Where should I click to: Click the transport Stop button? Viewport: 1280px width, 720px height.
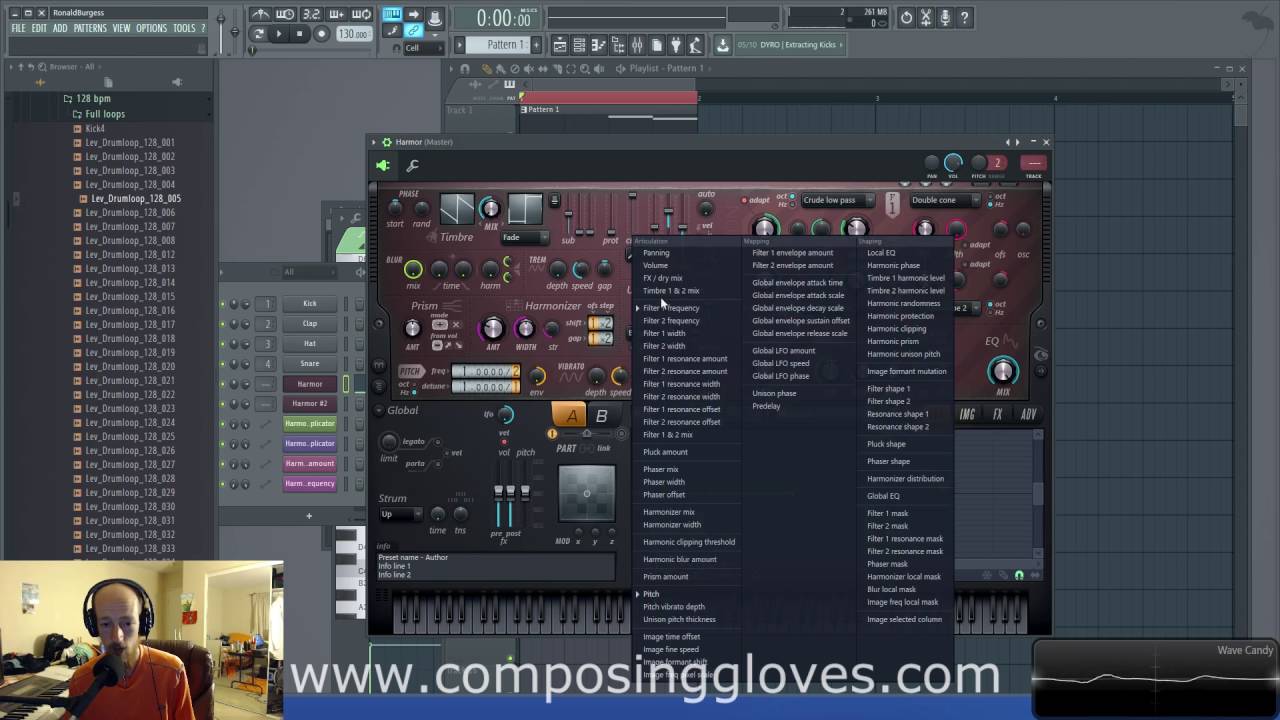(299, 34)
